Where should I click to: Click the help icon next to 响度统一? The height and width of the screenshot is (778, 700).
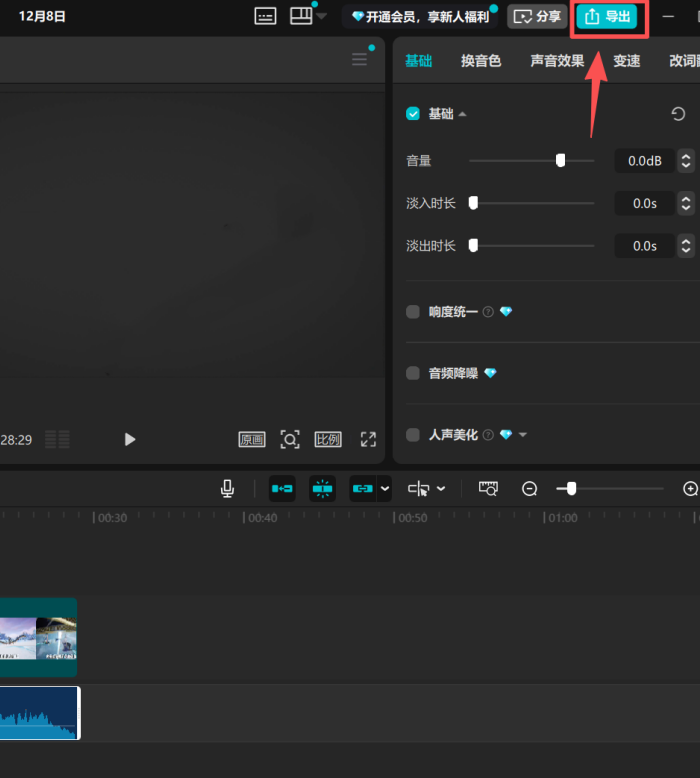(x=488, y=312)
